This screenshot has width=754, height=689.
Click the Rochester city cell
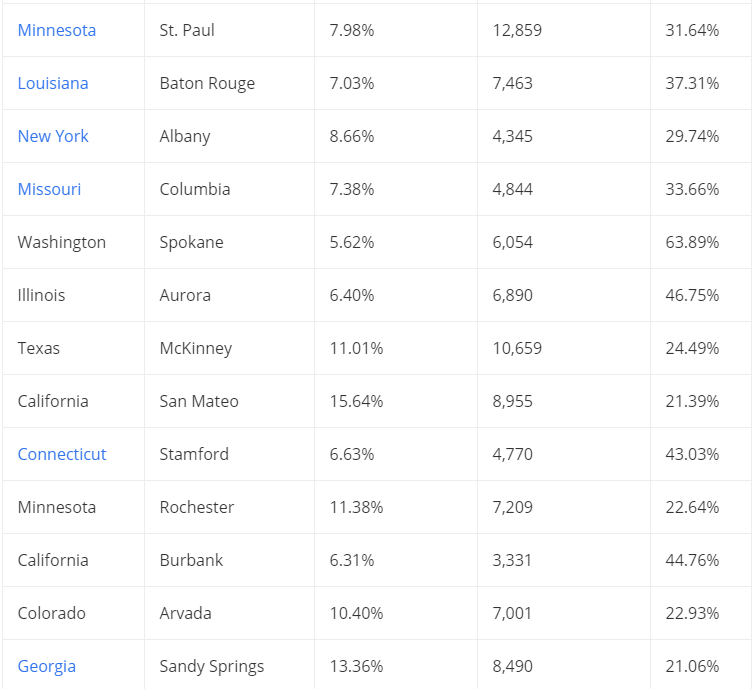(229, 507)
